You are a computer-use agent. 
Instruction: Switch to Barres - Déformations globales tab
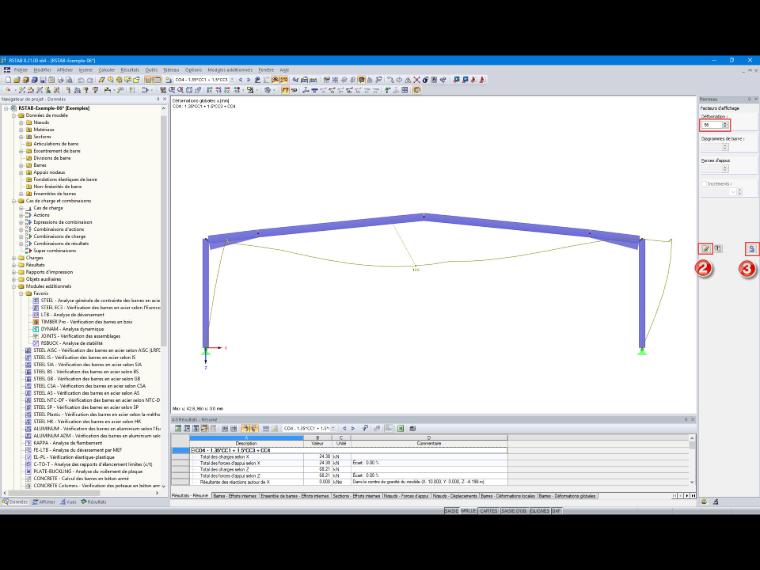tap(567, 496)
